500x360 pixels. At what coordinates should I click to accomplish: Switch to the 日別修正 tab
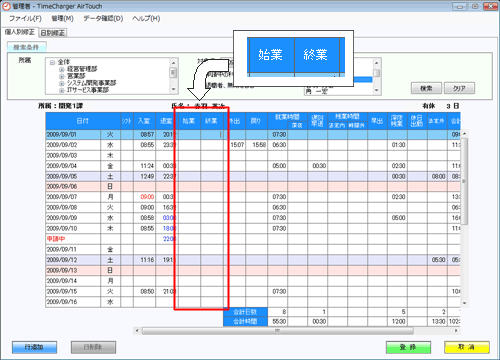pyautogui.click(x=53, y=33)
